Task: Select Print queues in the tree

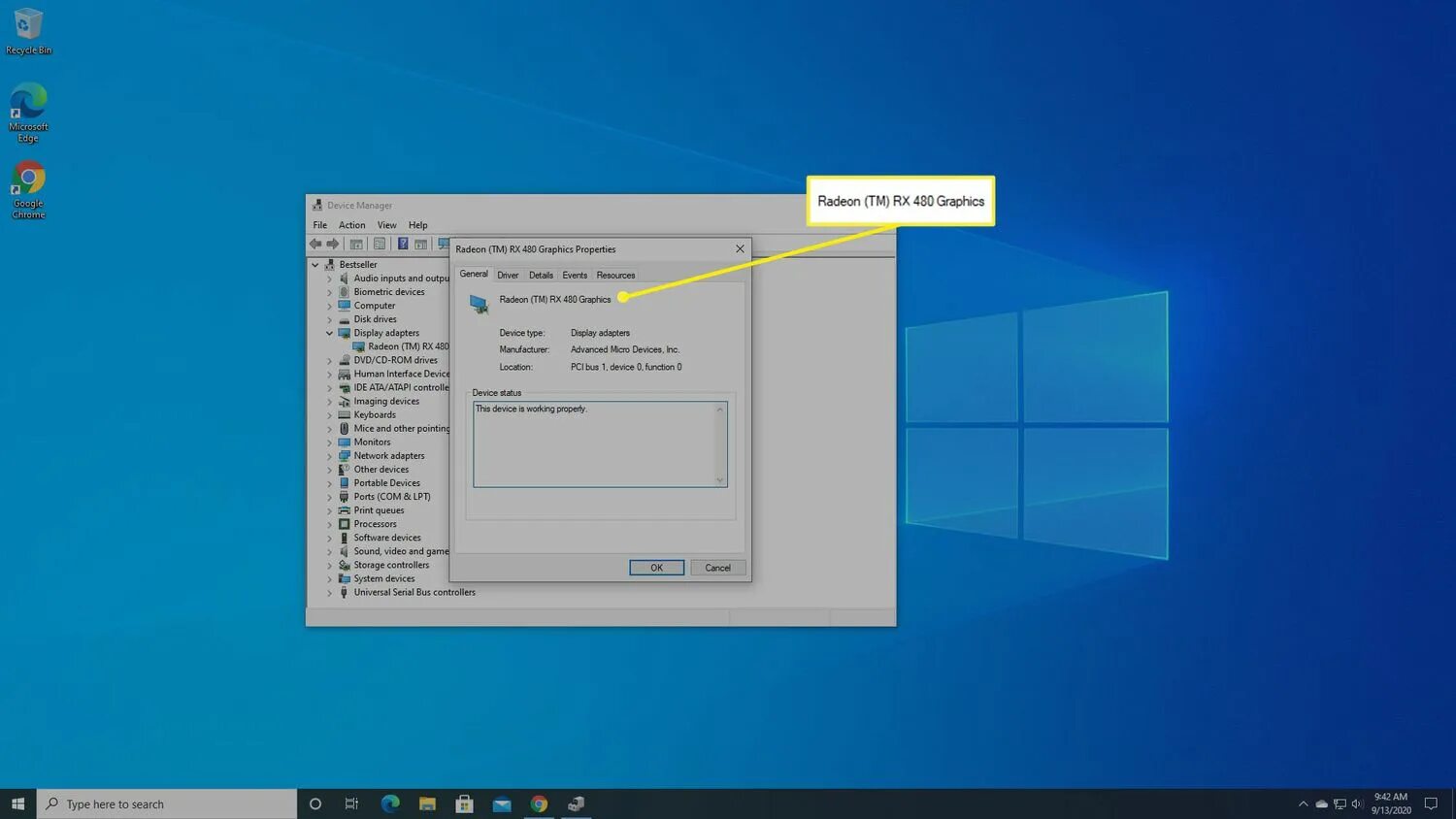Action: coord(379,510)
